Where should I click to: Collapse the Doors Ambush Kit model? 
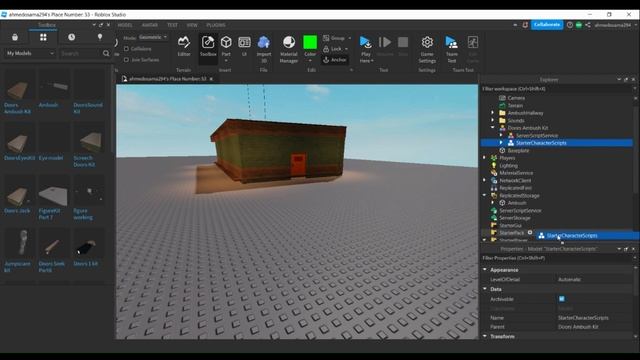click(492, 127)
